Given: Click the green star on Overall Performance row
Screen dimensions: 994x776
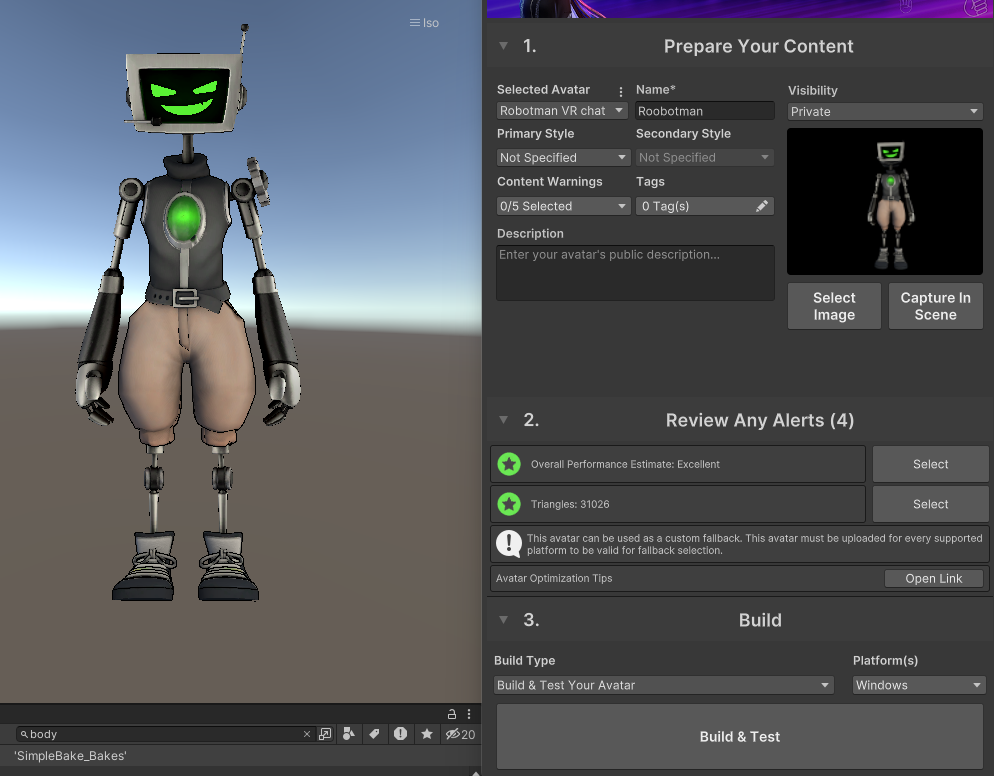Looking at the screenshot, I should point(509,464).
